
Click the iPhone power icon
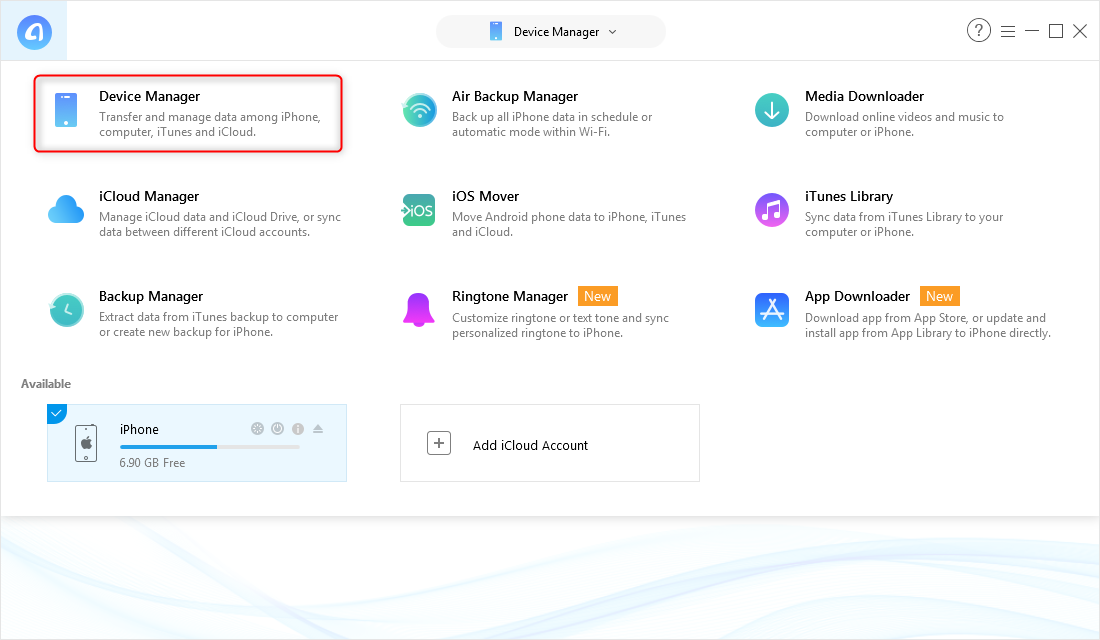[278, 429]
